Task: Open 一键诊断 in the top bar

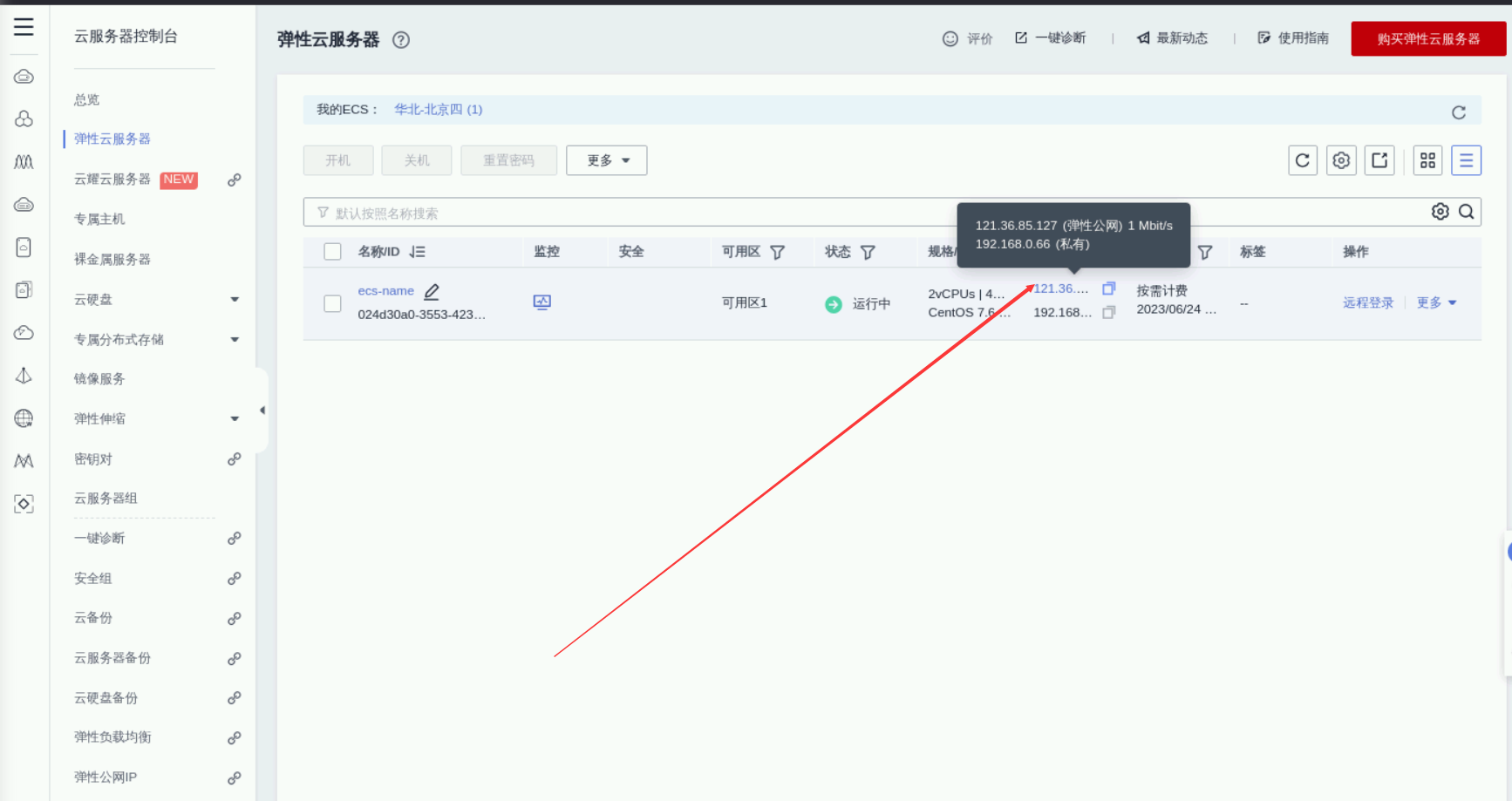Action: 1050,38
